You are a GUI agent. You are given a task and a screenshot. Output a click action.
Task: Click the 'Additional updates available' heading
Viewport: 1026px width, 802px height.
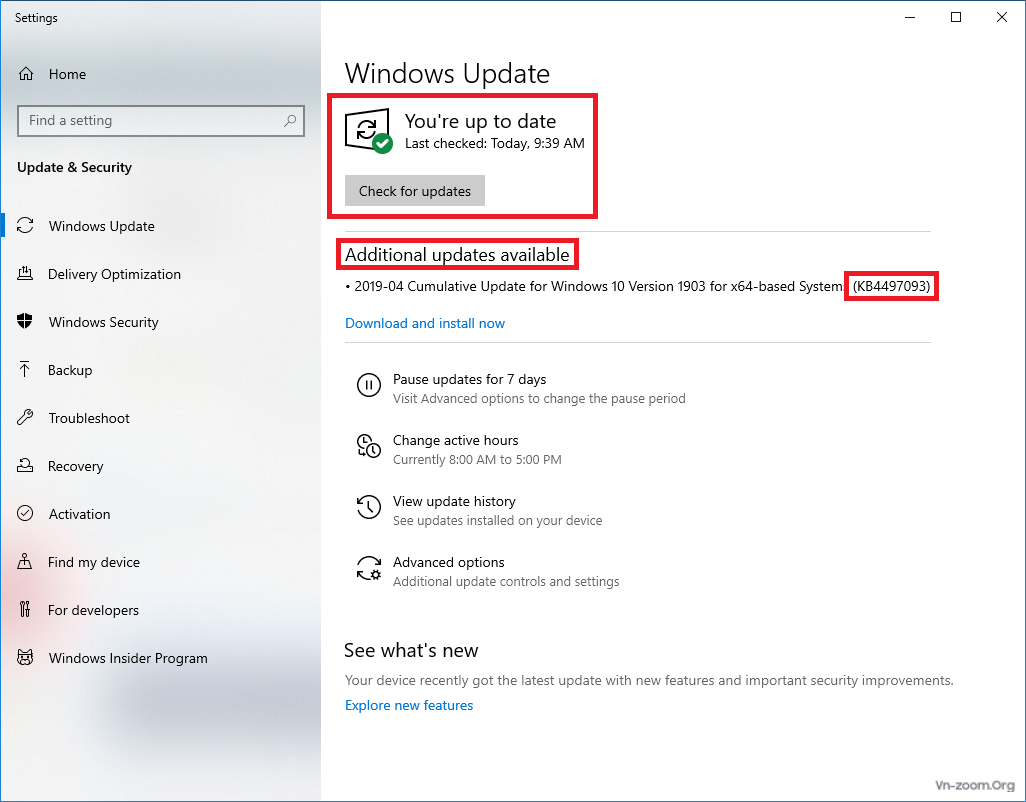pos(457,254)
